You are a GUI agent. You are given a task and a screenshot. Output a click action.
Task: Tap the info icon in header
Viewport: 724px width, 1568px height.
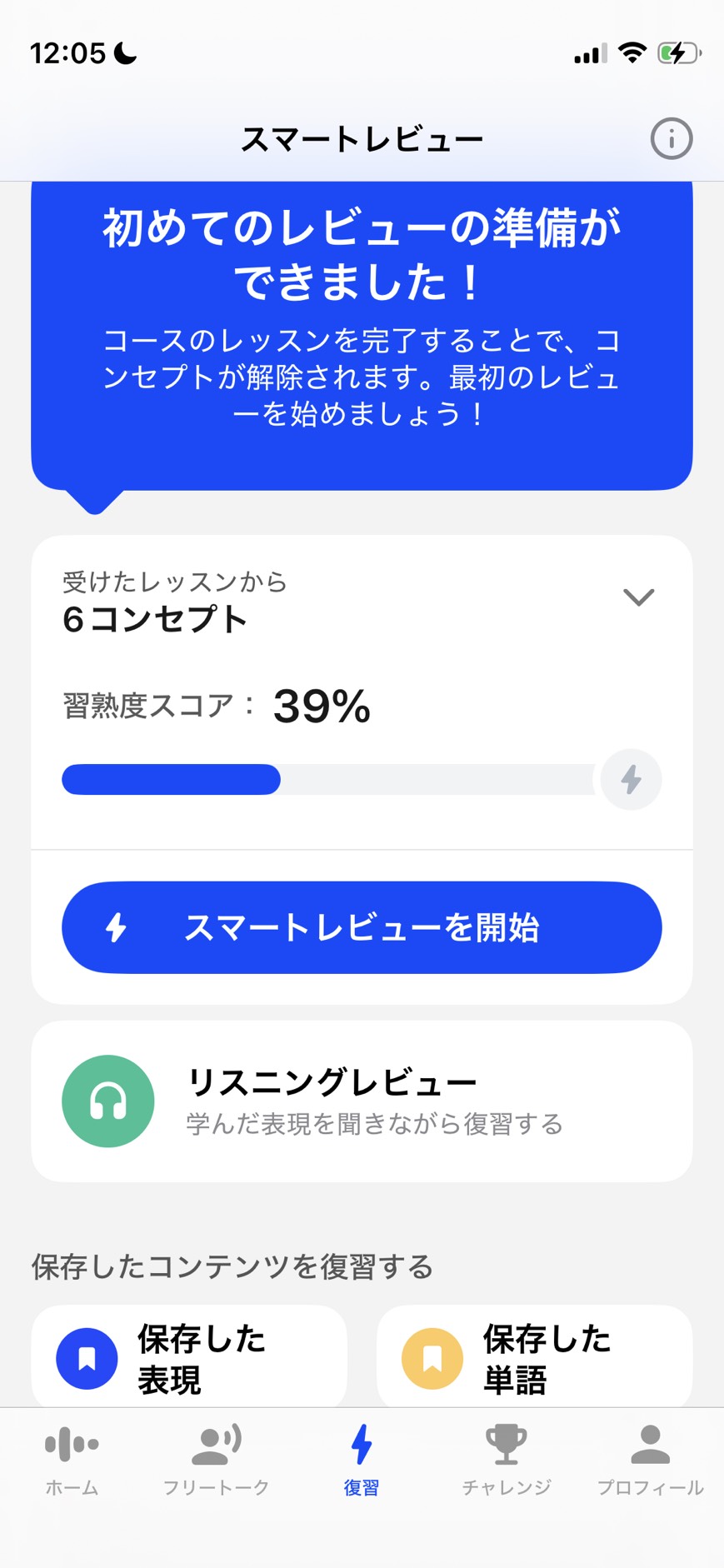[x=671, y=138]
